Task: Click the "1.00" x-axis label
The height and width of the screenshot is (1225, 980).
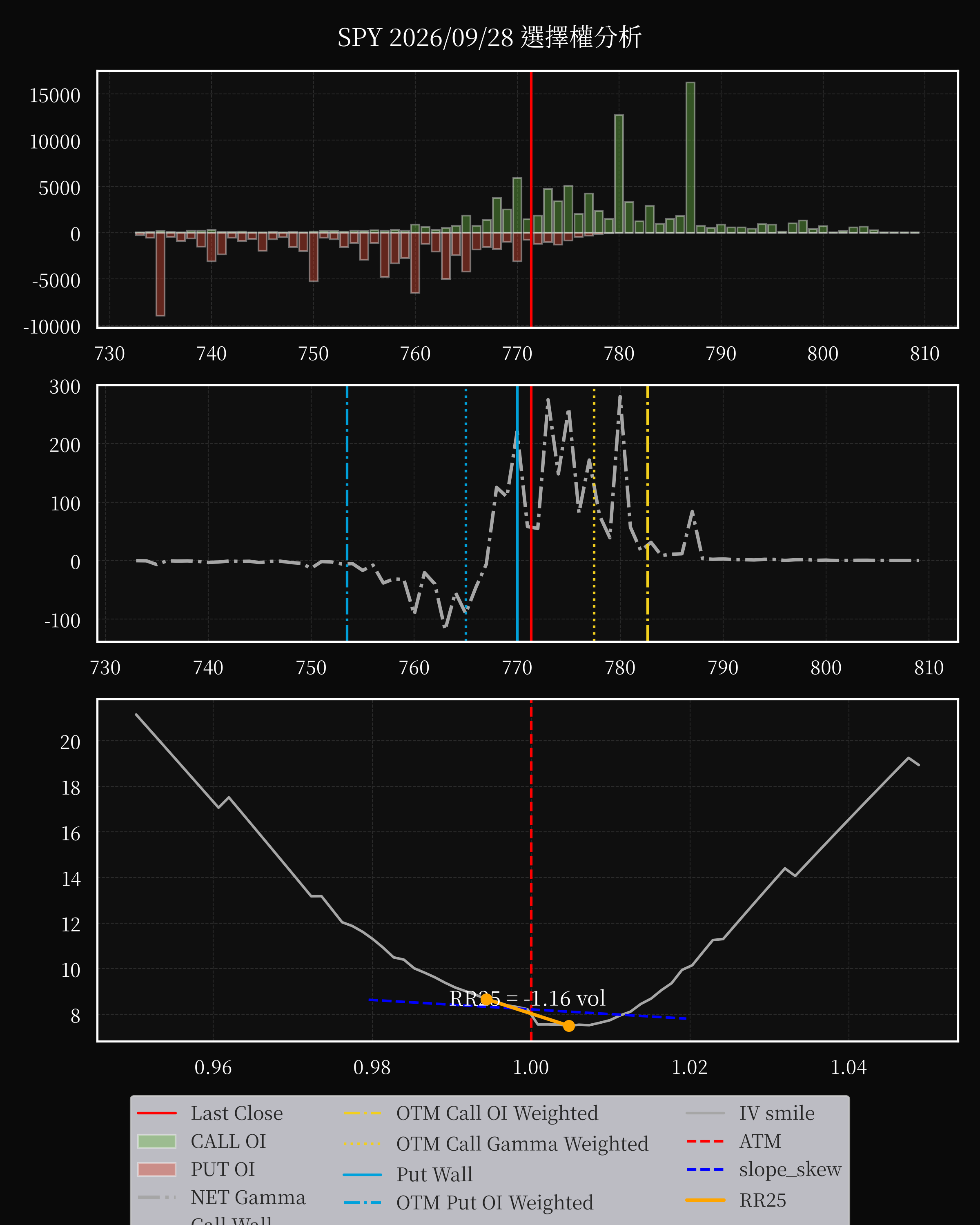Action: [x=530, y=1068]
